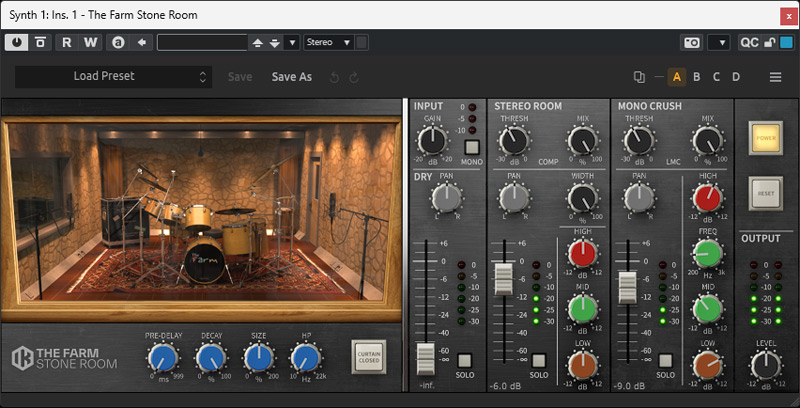Select preset slot D

click(736, 77)
